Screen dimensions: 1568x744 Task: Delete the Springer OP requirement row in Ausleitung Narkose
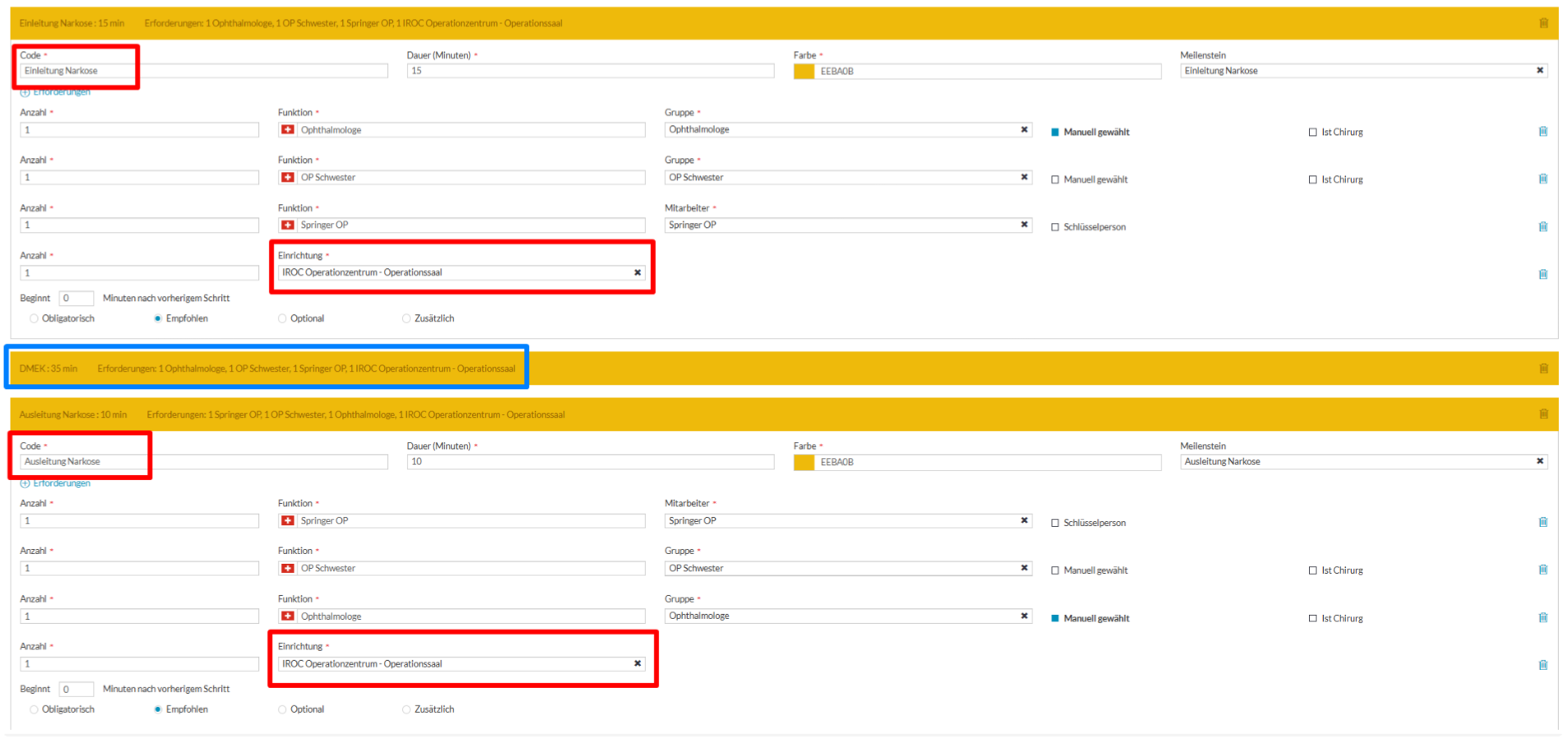[1542, 522]
